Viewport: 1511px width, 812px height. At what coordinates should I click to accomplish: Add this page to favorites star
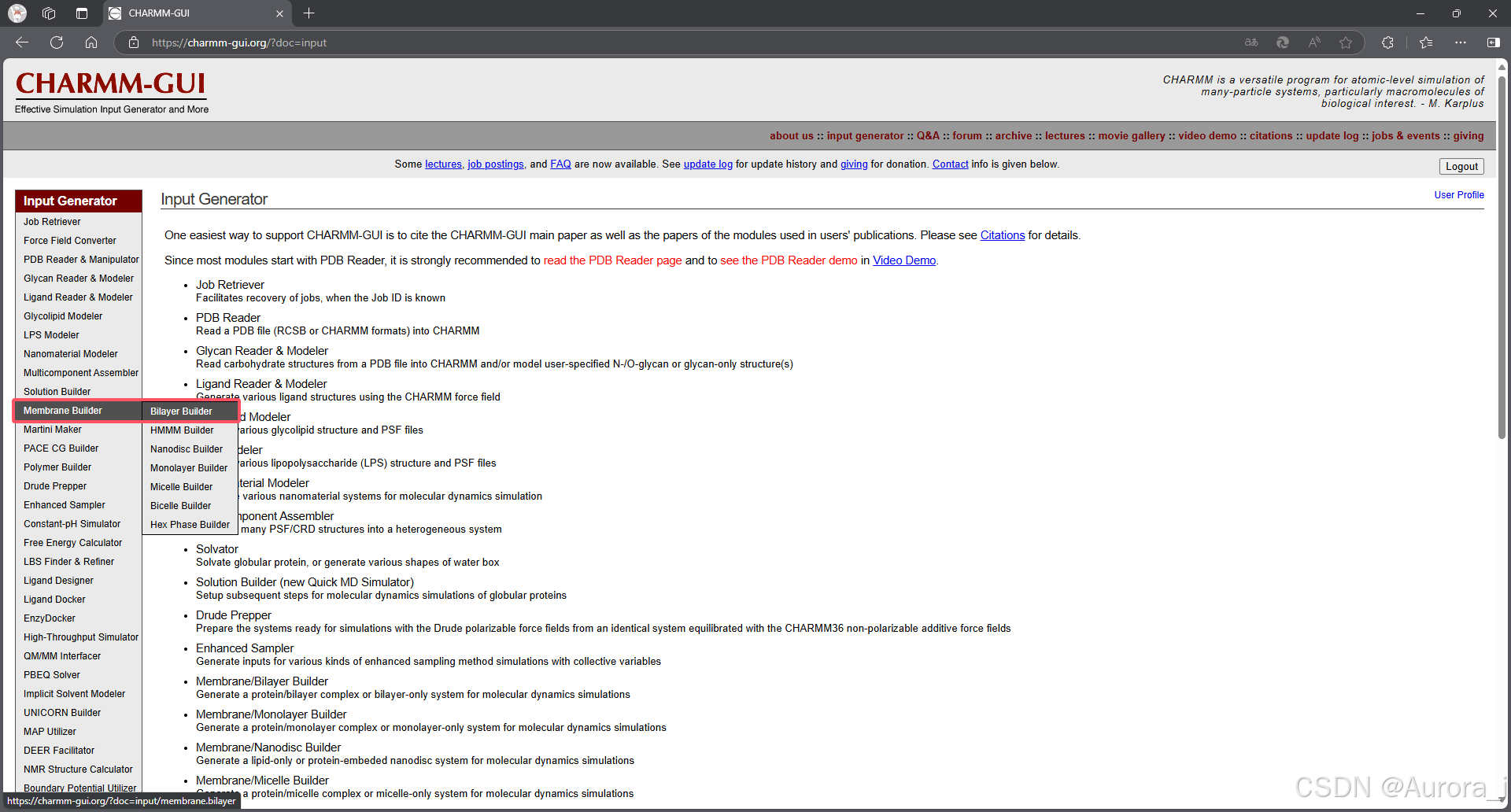1346,42
